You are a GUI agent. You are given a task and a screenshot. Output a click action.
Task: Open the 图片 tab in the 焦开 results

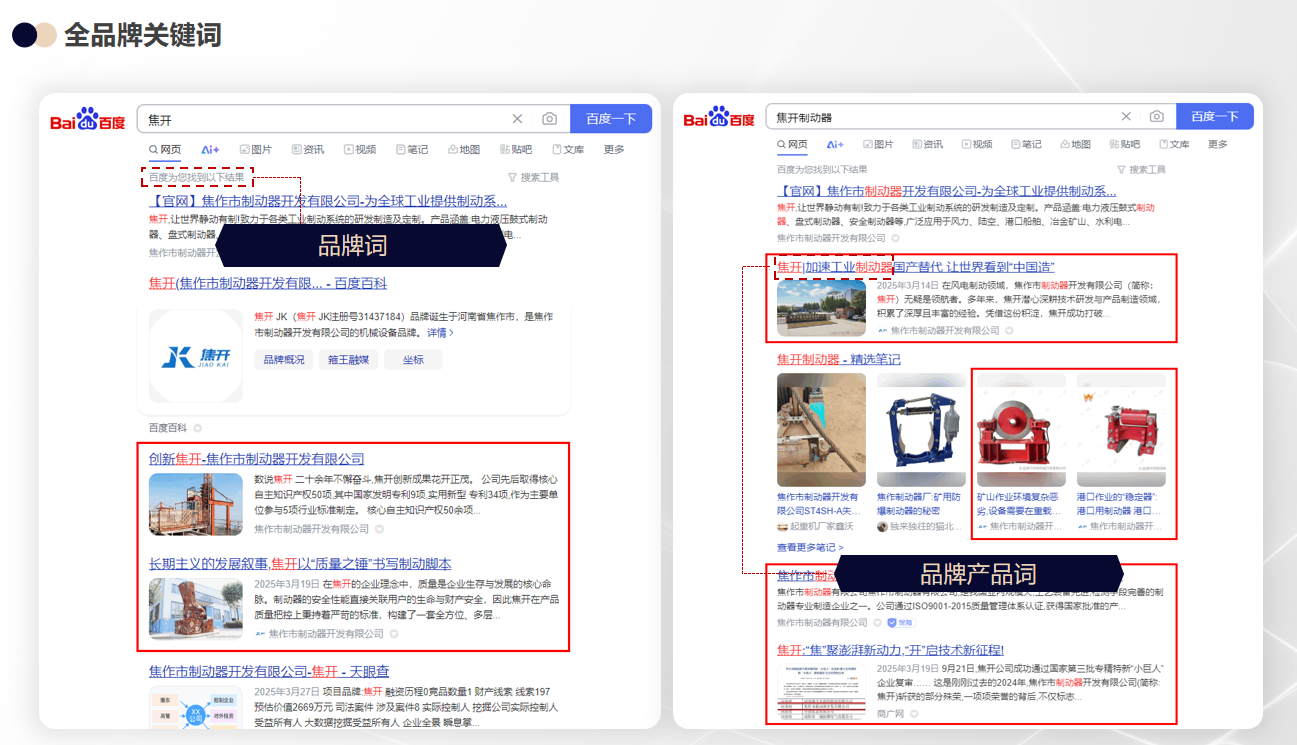tap(255, 150)
